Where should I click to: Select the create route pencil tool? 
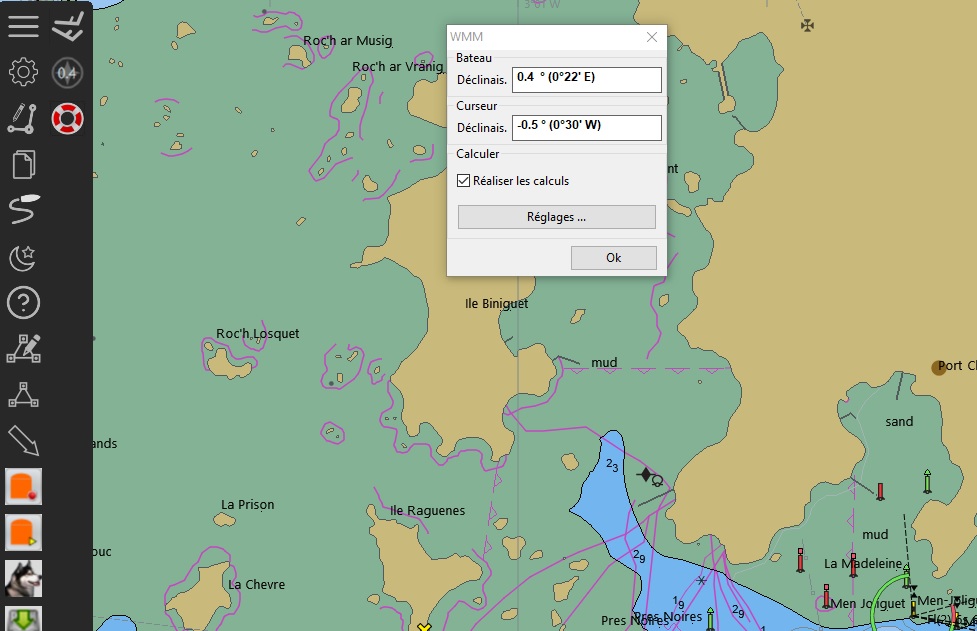(23, 118)
